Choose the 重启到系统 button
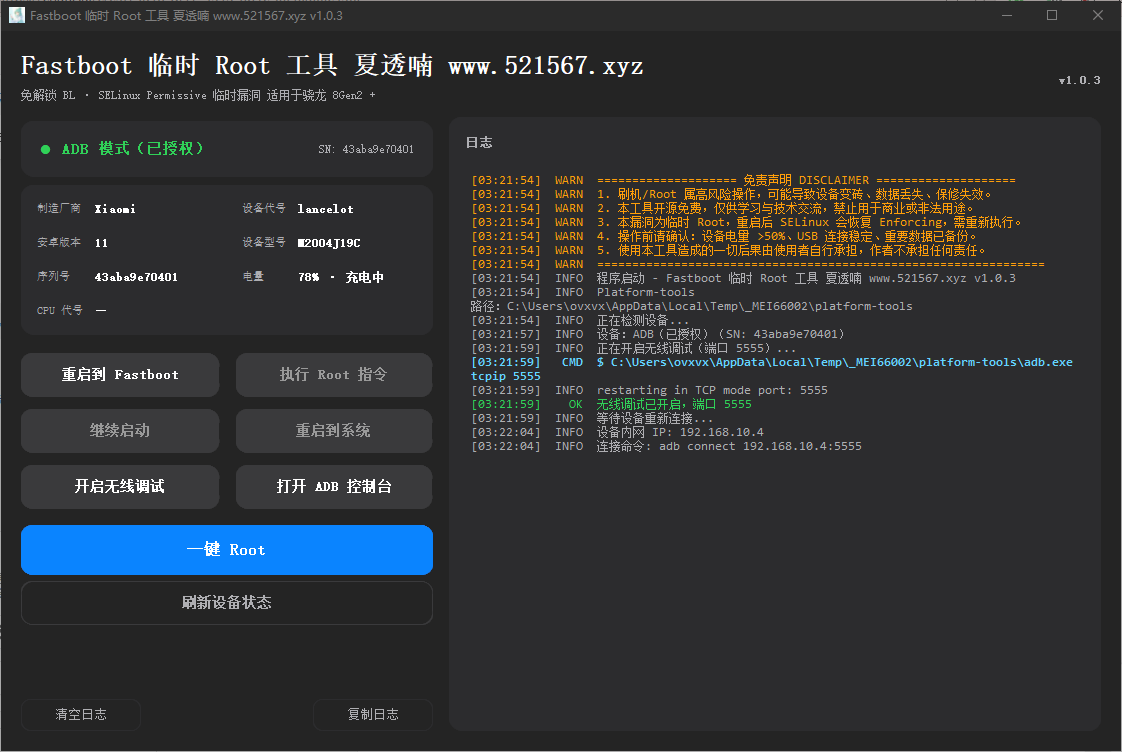1122x752 pixels. (x=333, y=430)
